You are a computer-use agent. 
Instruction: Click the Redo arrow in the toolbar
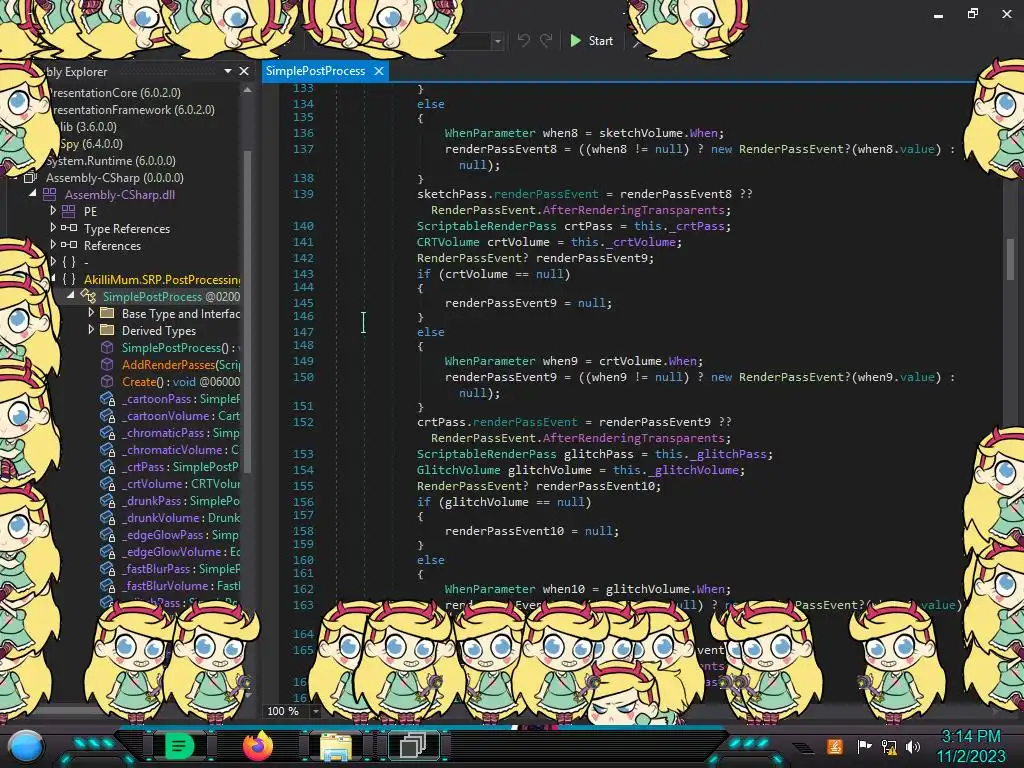pyautogui.click(x=546, y=40)
